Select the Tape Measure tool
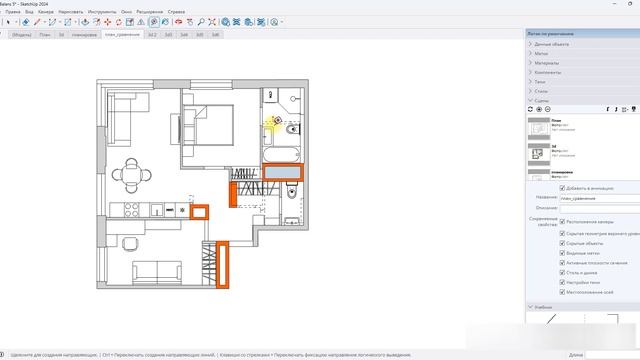640x360 pixels. [154, 22]
